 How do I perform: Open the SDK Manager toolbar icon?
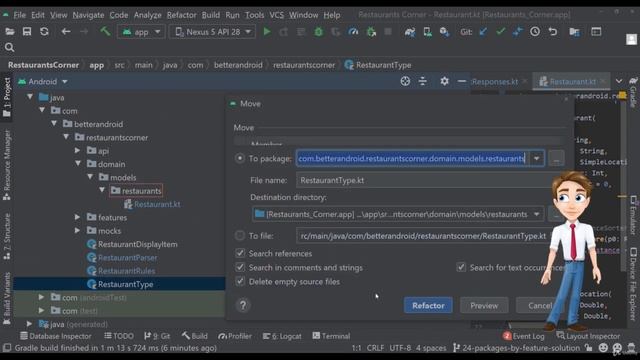[444, 31]
